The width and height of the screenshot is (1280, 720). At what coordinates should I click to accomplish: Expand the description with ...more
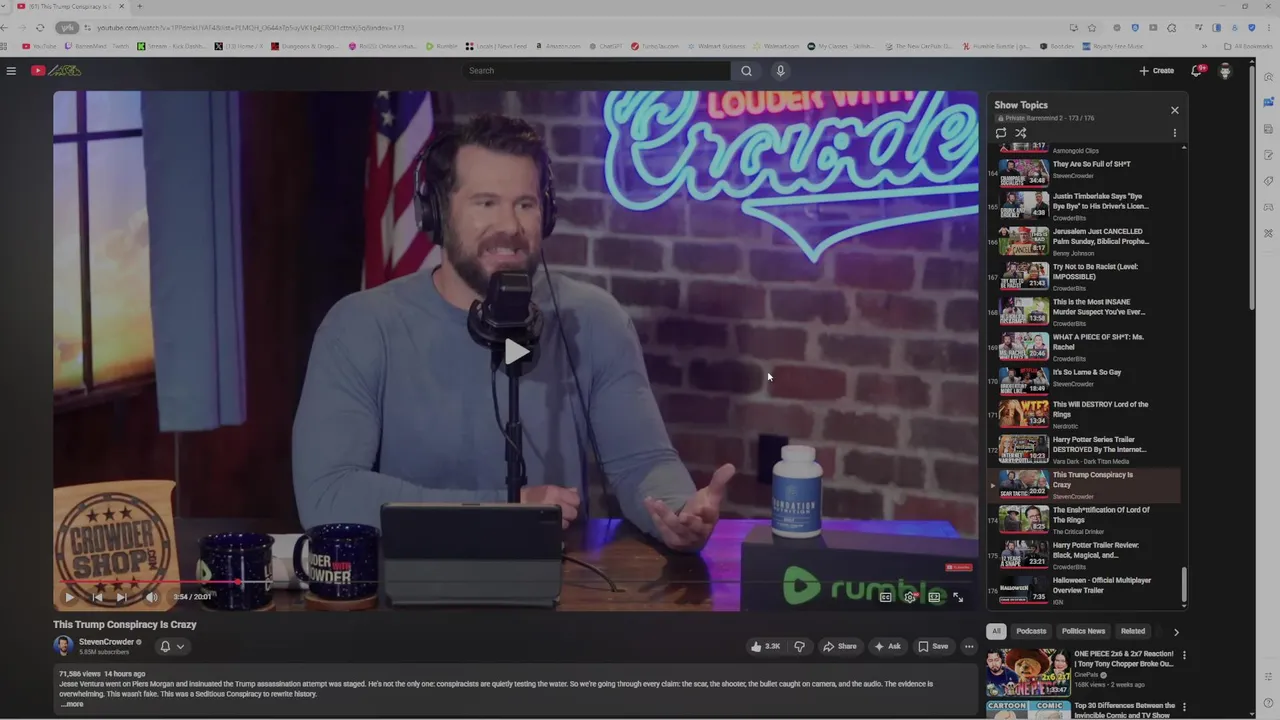(72, 704)
